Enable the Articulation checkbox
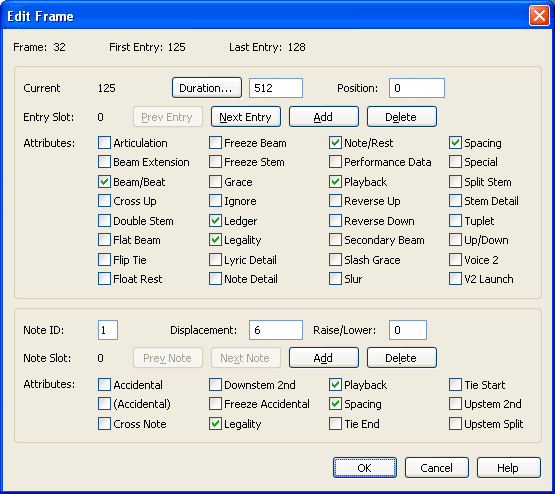The image size is (555, 494). click(x=104, y=143)
